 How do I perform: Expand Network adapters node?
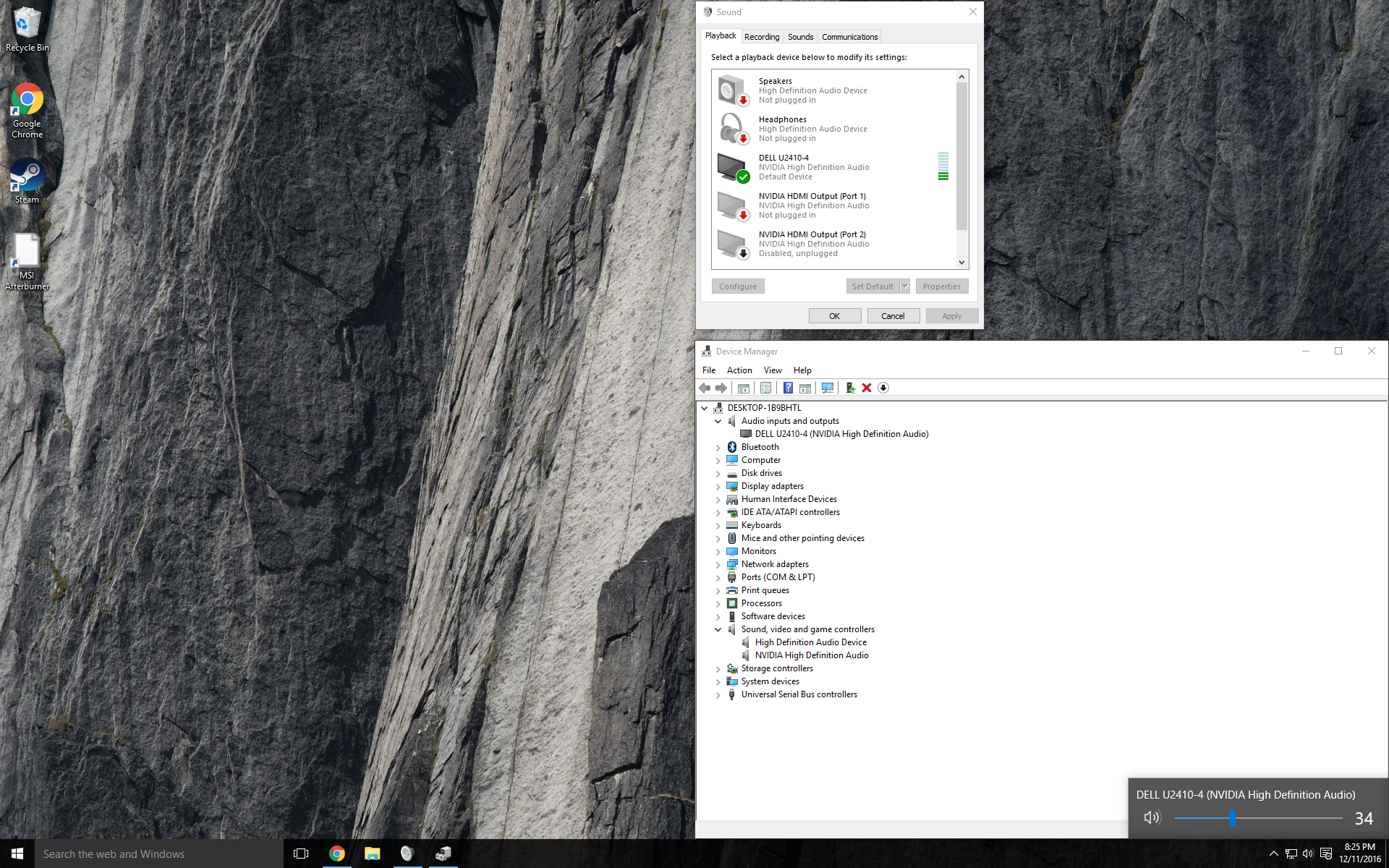[718, 564]
